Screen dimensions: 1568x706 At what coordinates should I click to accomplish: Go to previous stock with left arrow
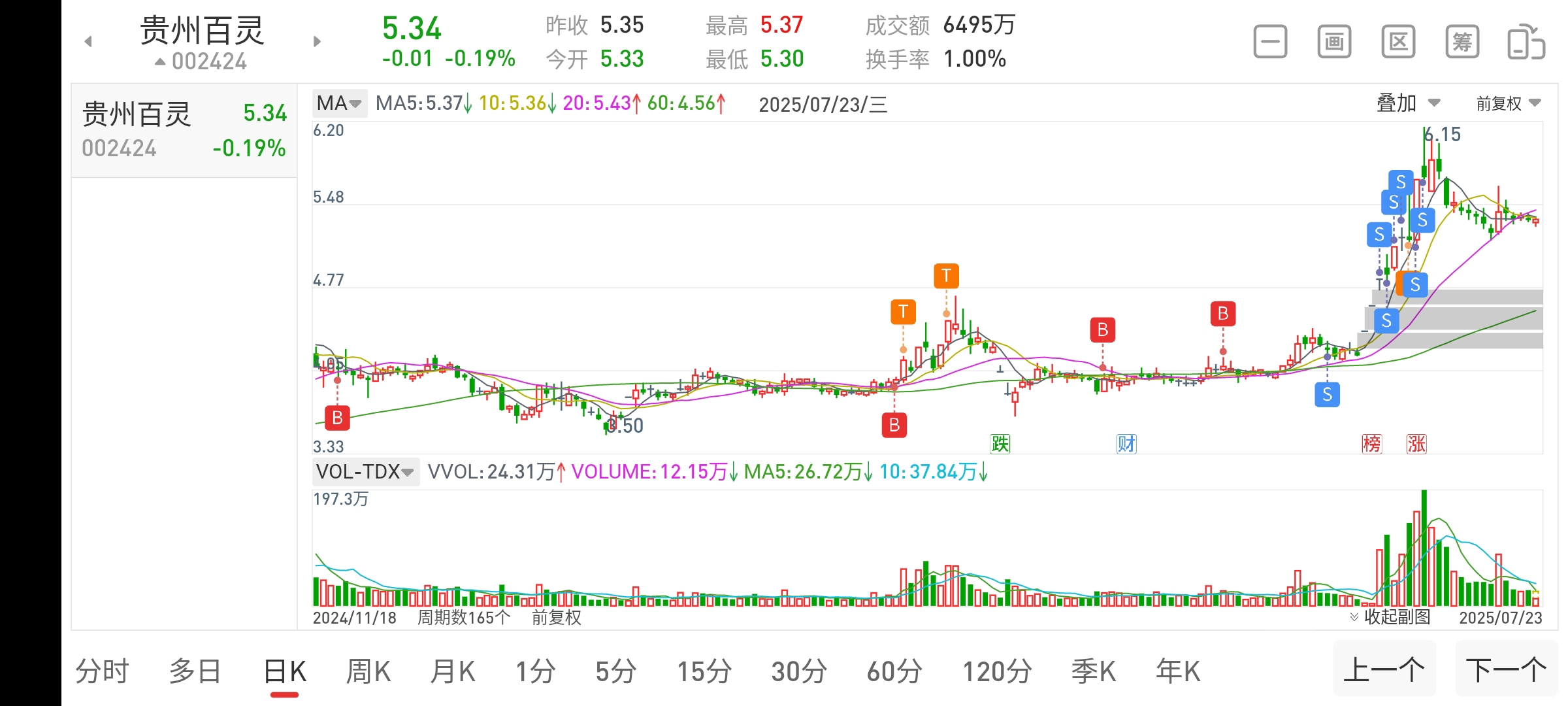coord(89,42)
